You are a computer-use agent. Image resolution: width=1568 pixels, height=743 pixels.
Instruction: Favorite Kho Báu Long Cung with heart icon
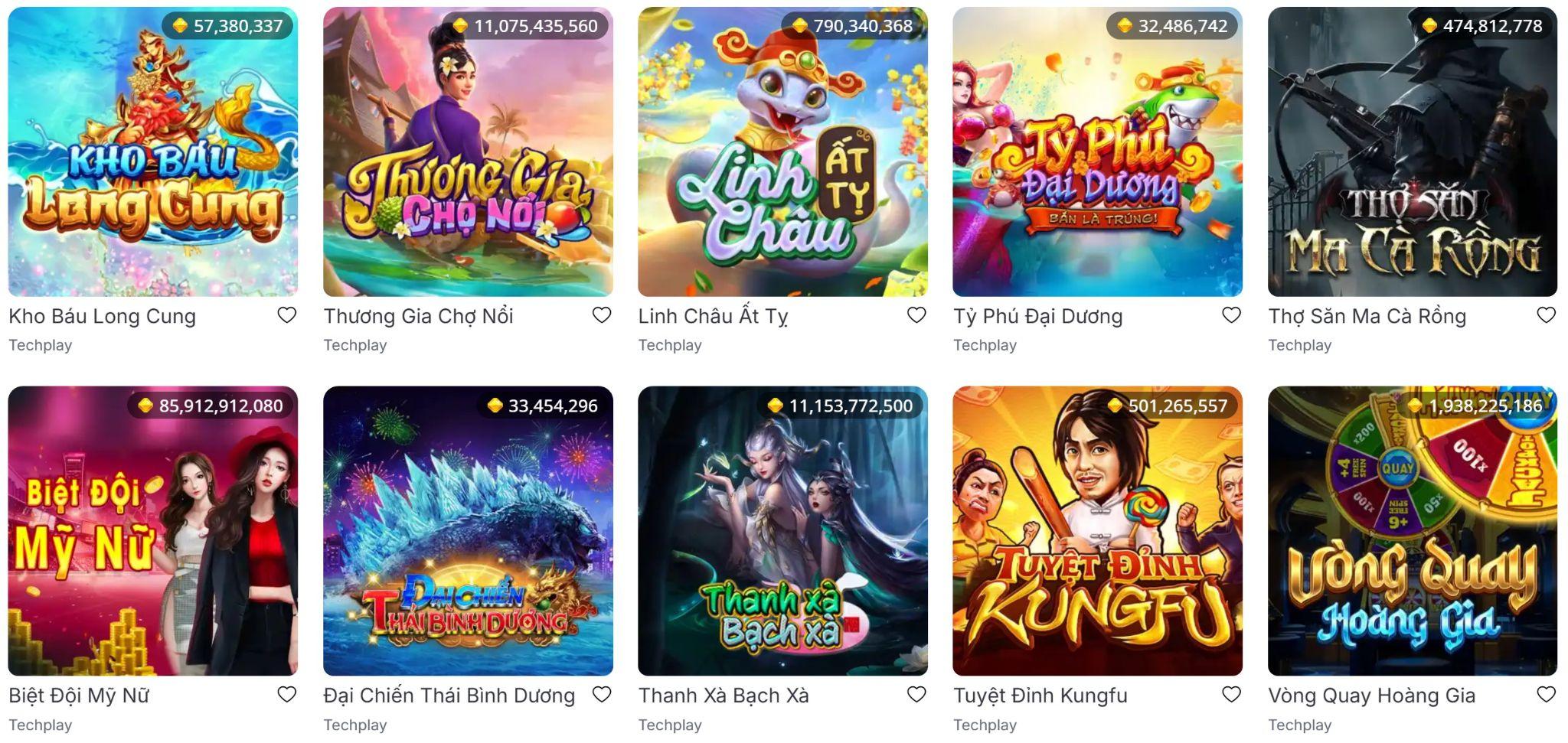coord(286,315)
